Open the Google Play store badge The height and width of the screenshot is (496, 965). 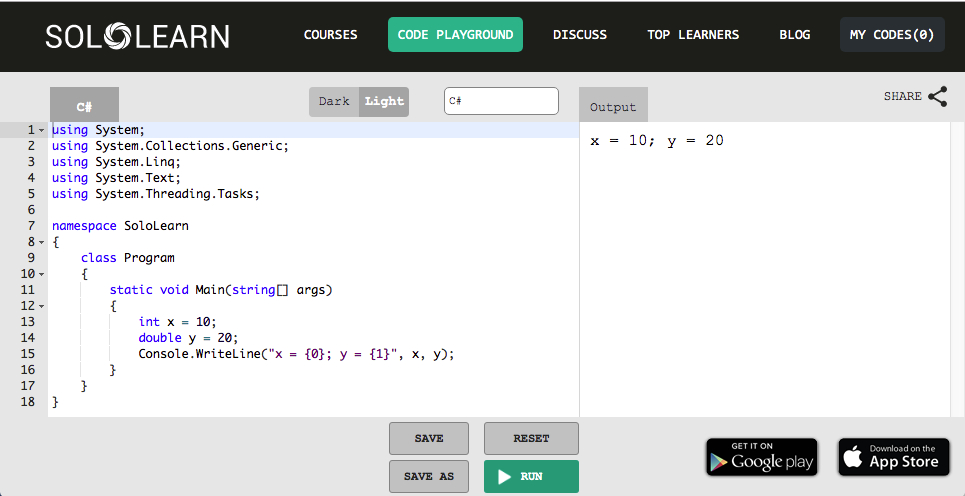point(761,457)
